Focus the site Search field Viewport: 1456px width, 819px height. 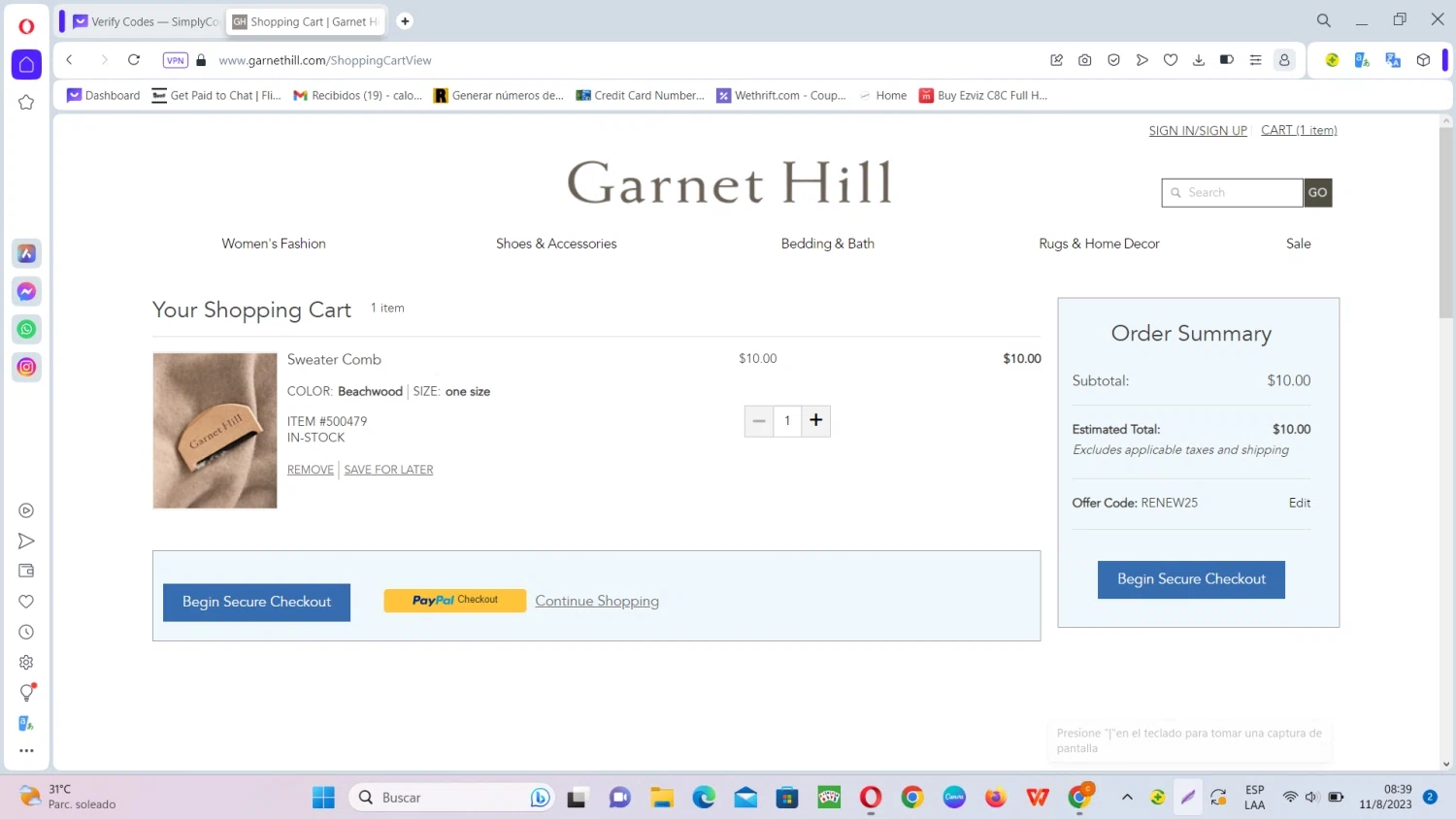(1232, 193)
